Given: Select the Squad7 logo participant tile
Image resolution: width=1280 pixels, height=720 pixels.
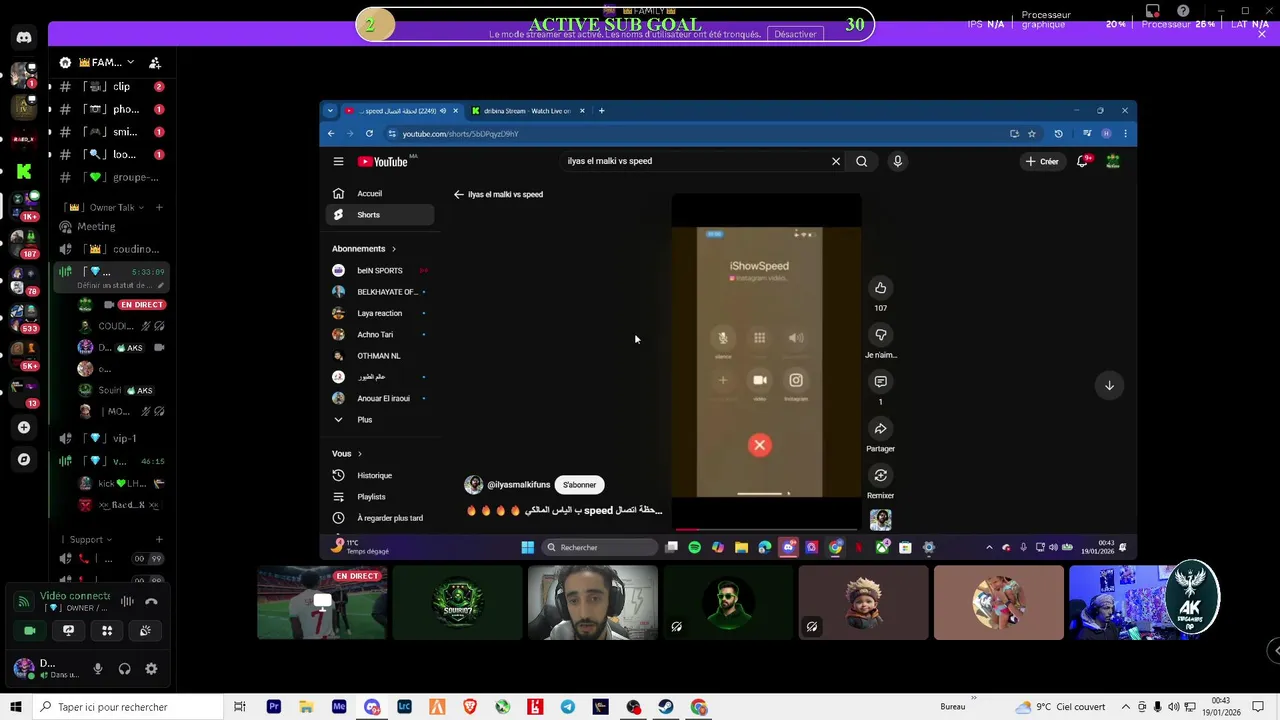Looking at the screenshot, I should coord(457,603).
